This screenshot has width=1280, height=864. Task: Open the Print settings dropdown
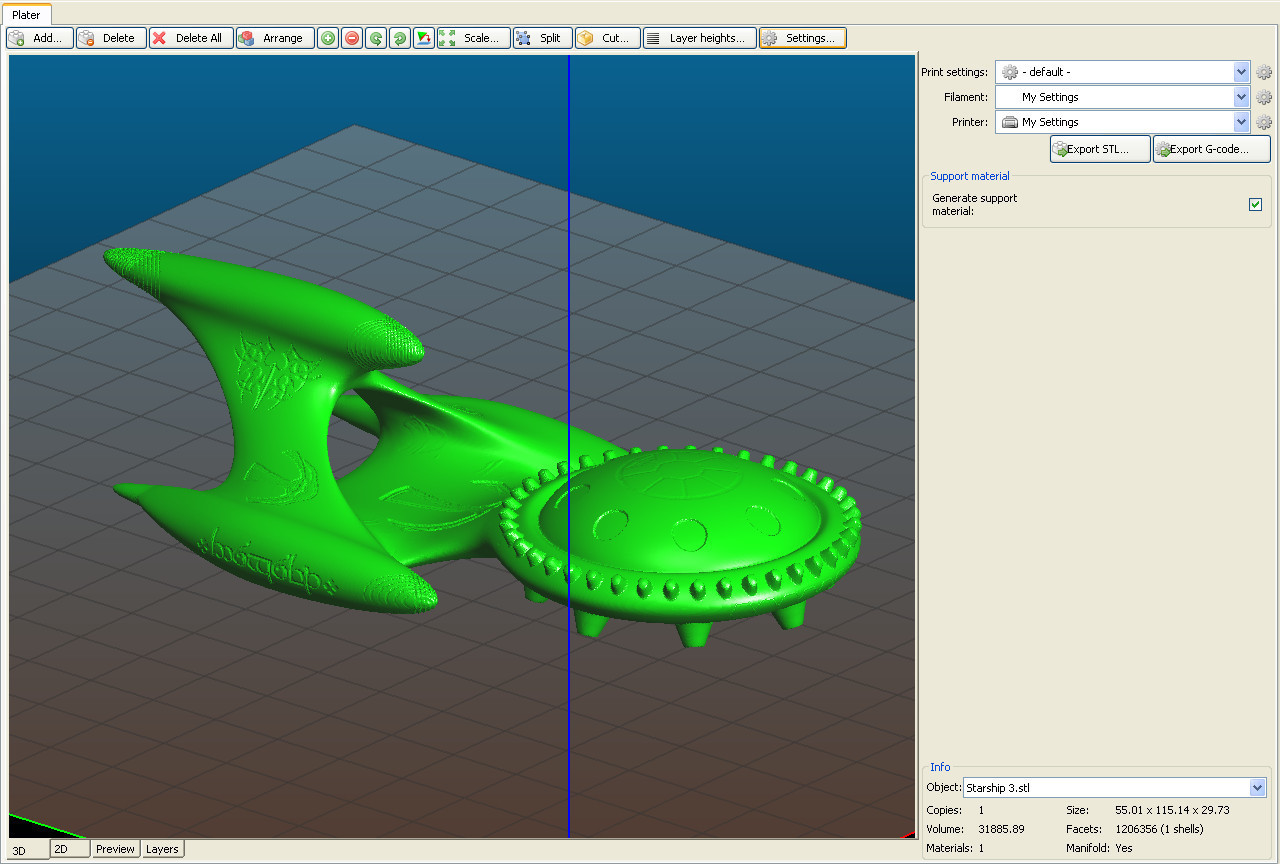1240,71
